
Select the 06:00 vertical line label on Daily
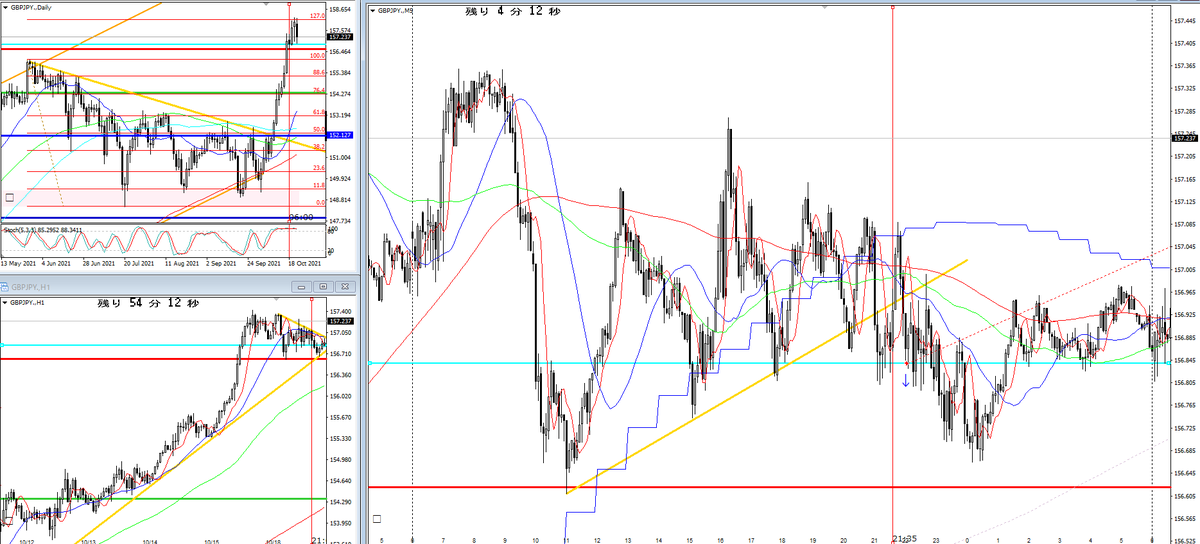tap(301, 217)
